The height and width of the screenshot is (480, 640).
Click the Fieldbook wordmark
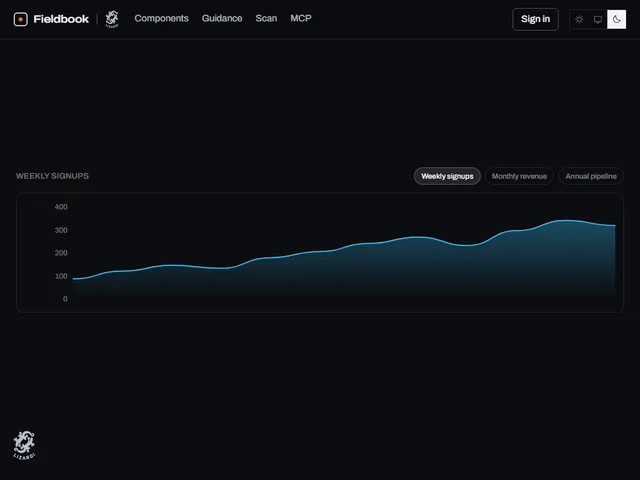pos(61,19)
